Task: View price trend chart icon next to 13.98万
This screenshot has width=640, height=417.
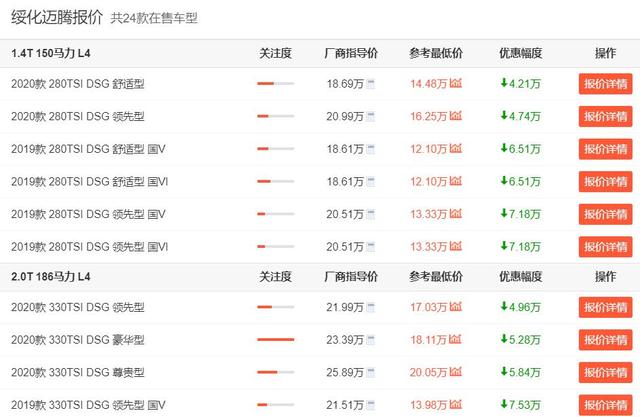Action: coord(456,404)
